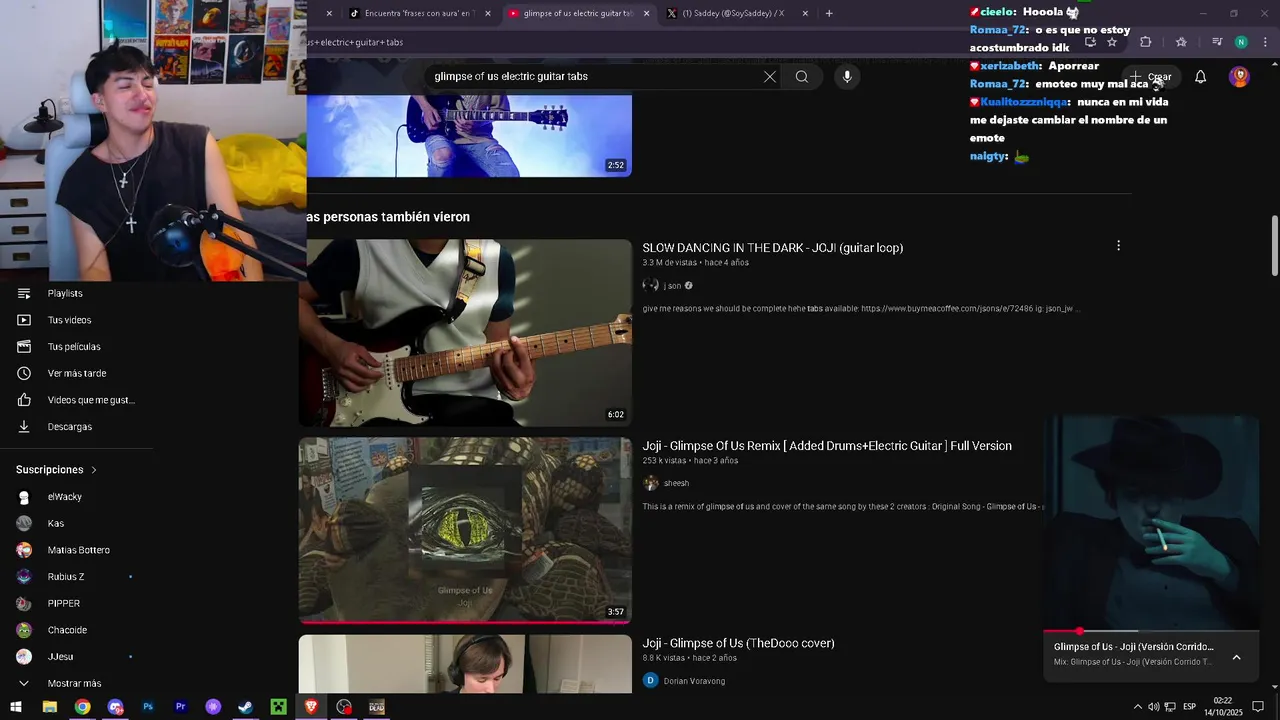Close the glimpse of us YouTube tab
The image size is (1280, 720).
point(646,13)
